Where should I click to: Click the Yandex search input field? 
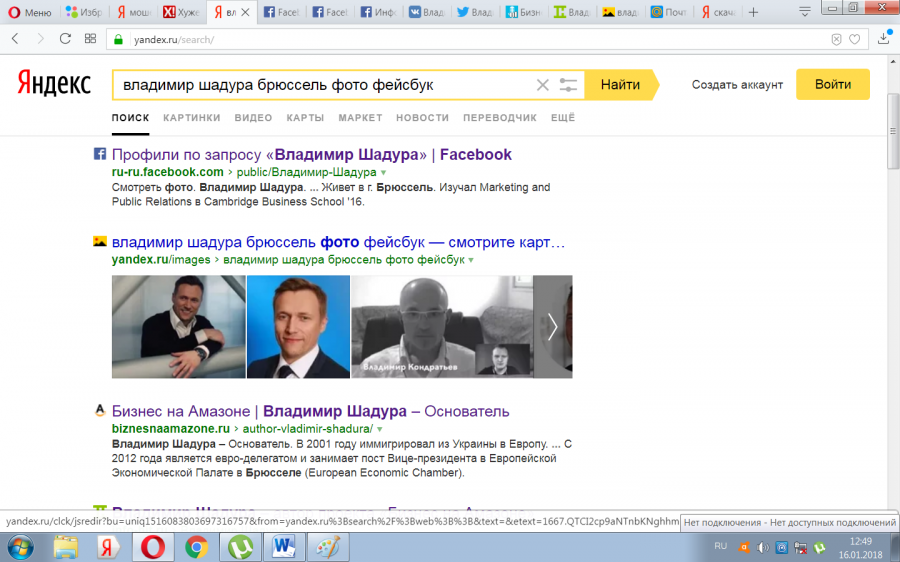320,85
